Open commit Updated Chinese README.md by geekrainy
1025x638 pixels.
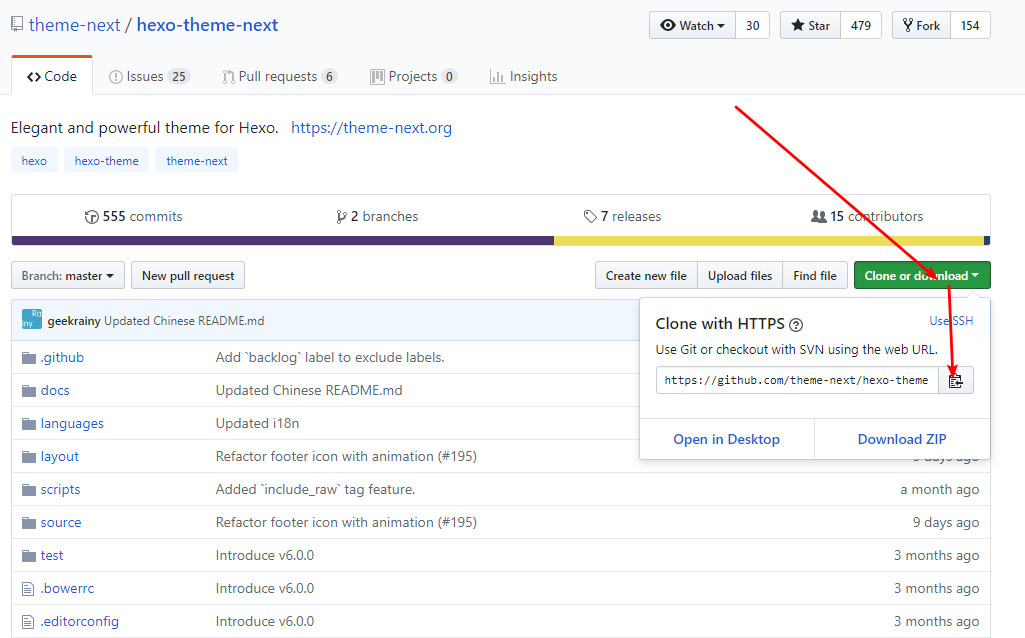pos(184,321)
